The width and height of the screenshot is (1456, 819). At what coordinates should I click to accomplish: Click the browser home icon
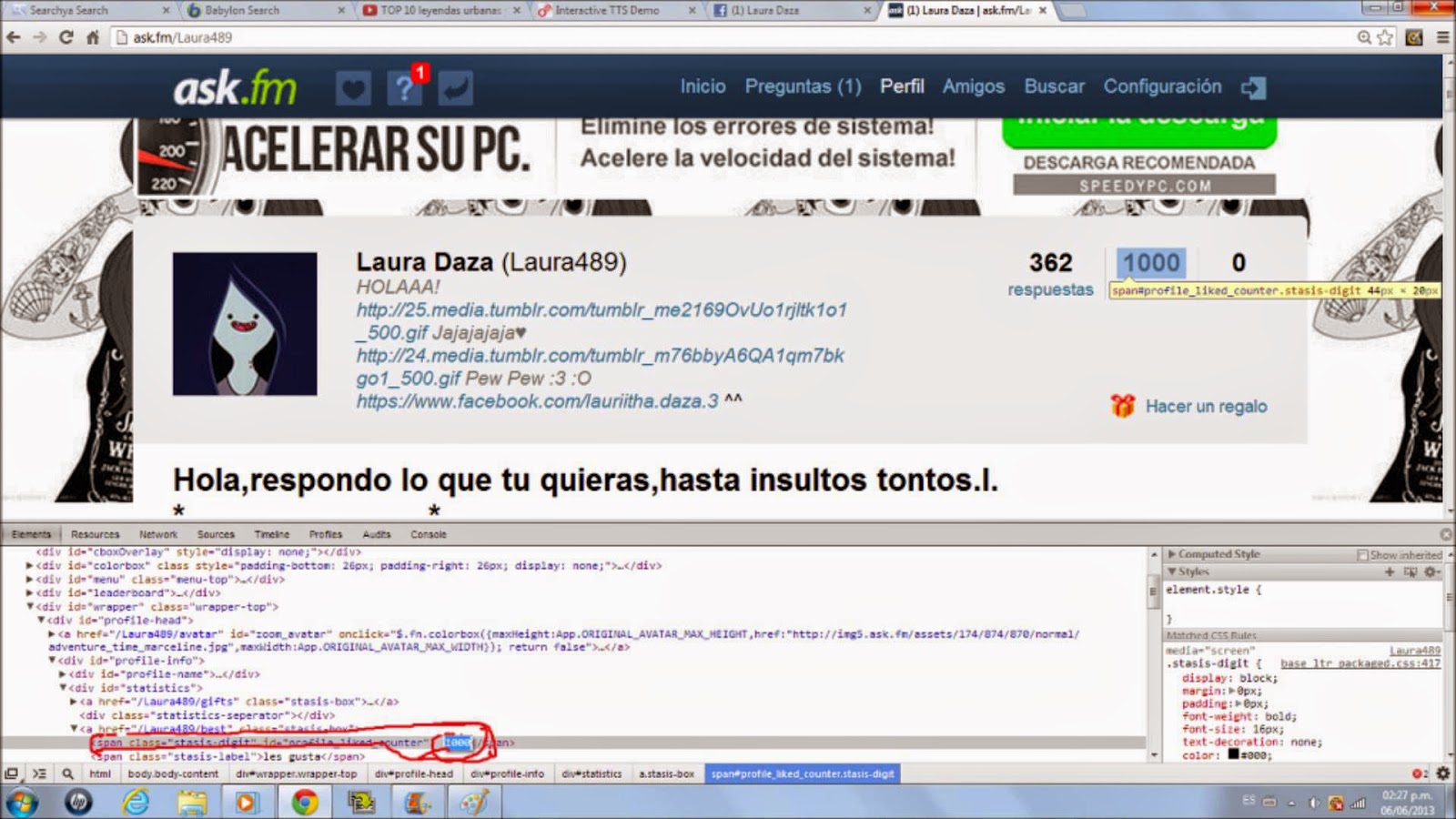[x=92, y=37]
